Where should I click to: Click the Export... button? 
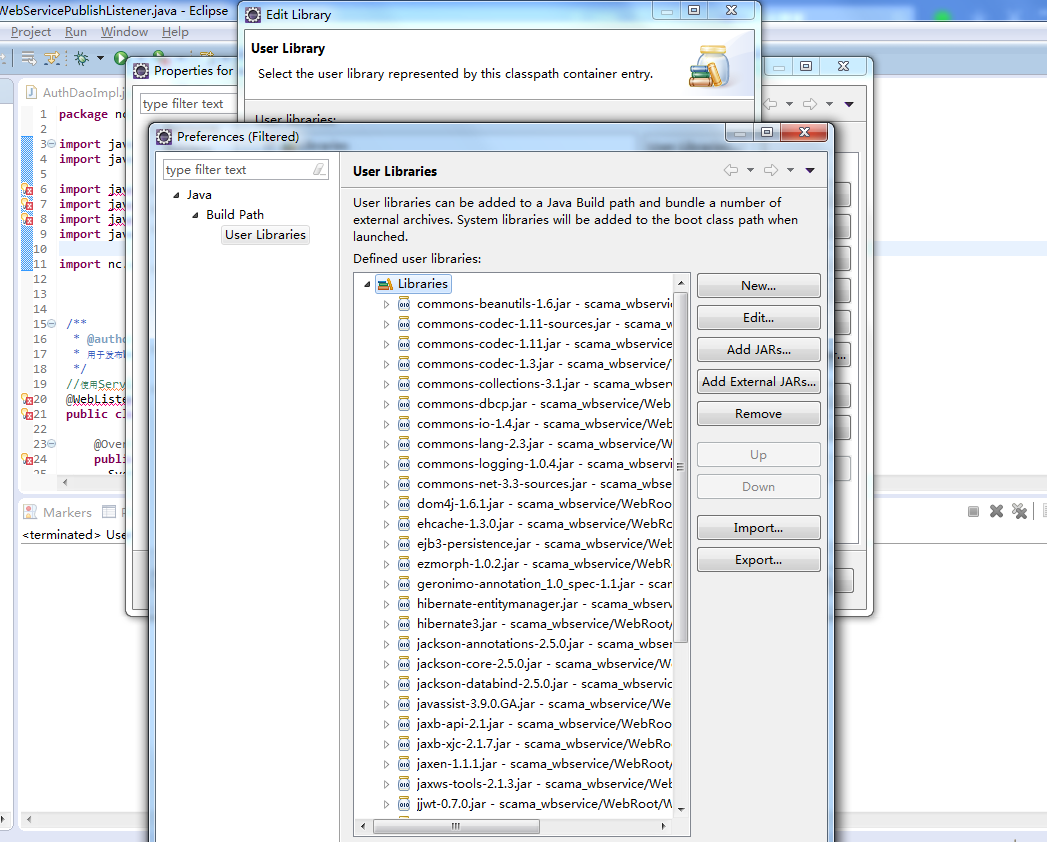[x=759, y=560]
